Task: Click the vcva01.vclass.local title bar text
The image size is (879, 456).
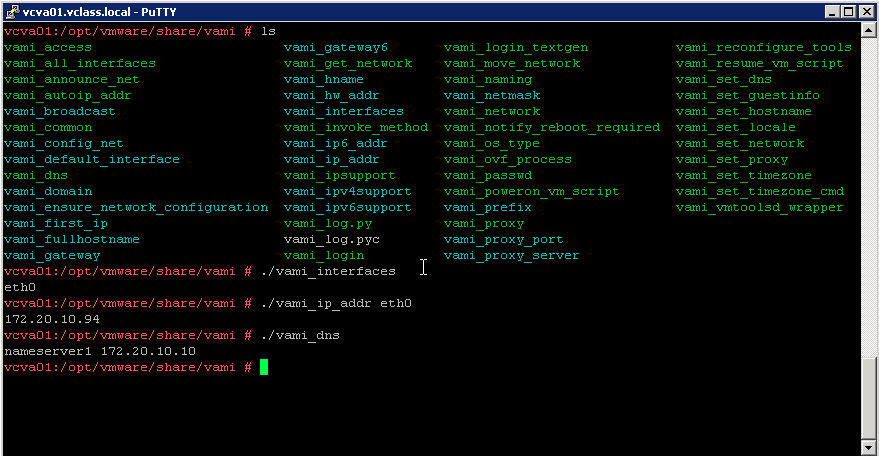Action: point(99,12)
